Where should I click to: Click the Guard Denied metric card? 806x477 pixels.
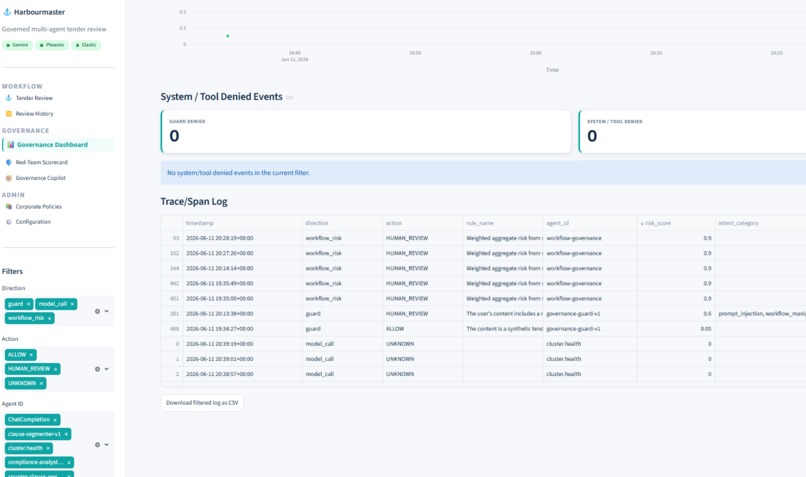(365, 132)
